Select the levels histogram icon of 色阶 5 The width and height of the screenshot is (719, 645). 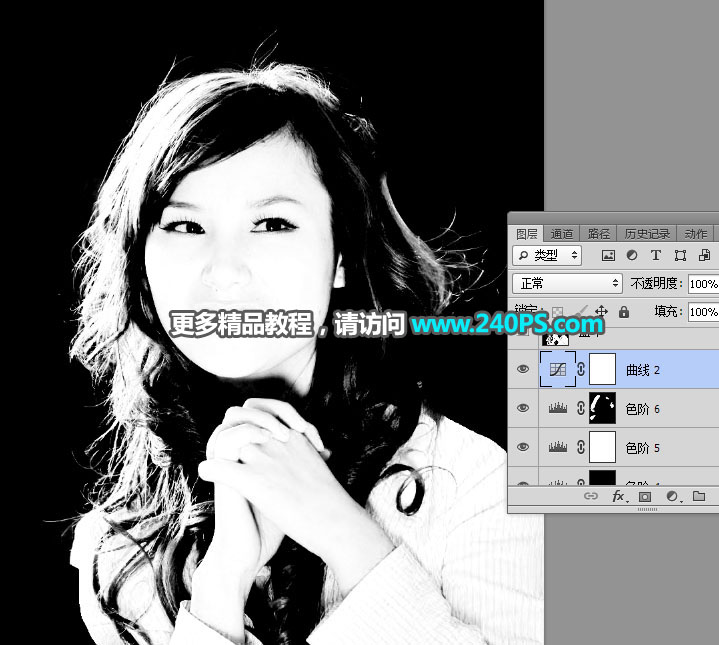coord(558,447)
